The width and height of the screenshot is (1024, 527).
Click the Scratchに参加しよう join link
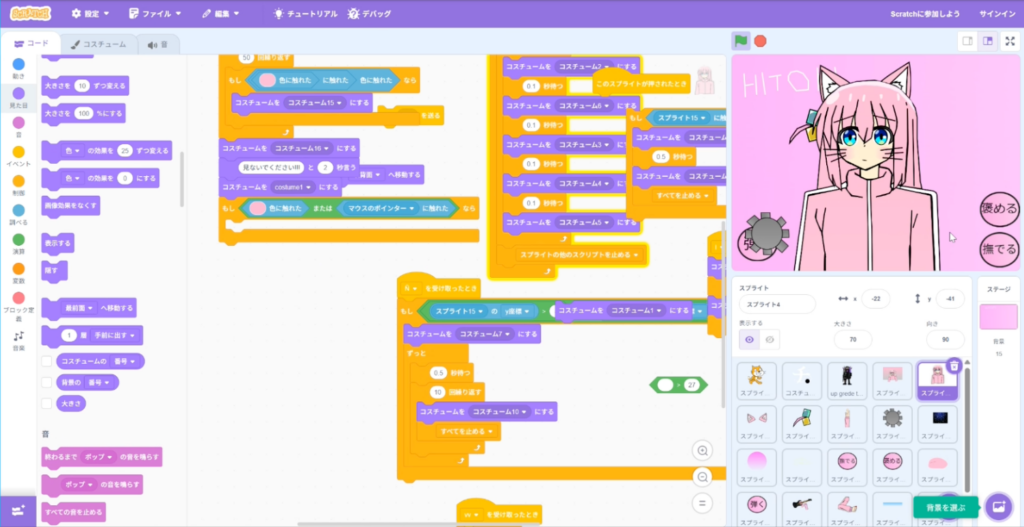(925, 14)
